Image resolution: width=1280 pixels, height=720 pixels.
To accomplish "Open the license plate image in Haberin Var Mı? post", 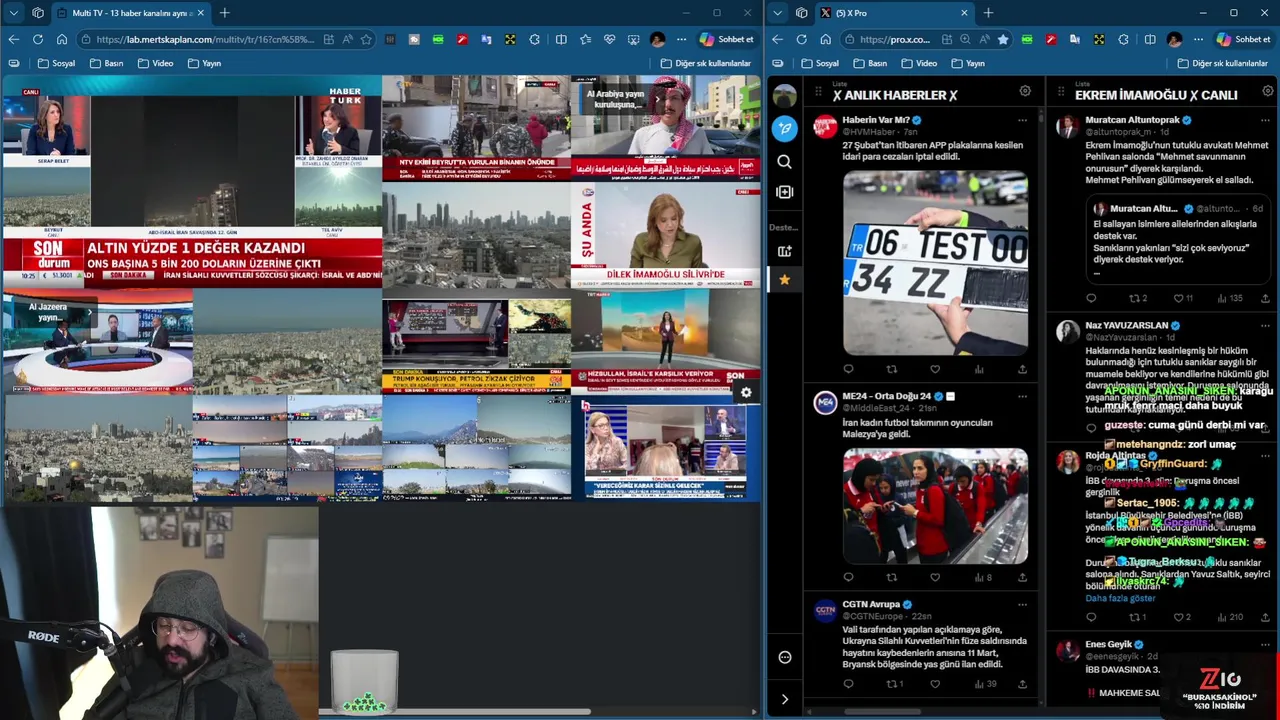I will tap(935, 263).
